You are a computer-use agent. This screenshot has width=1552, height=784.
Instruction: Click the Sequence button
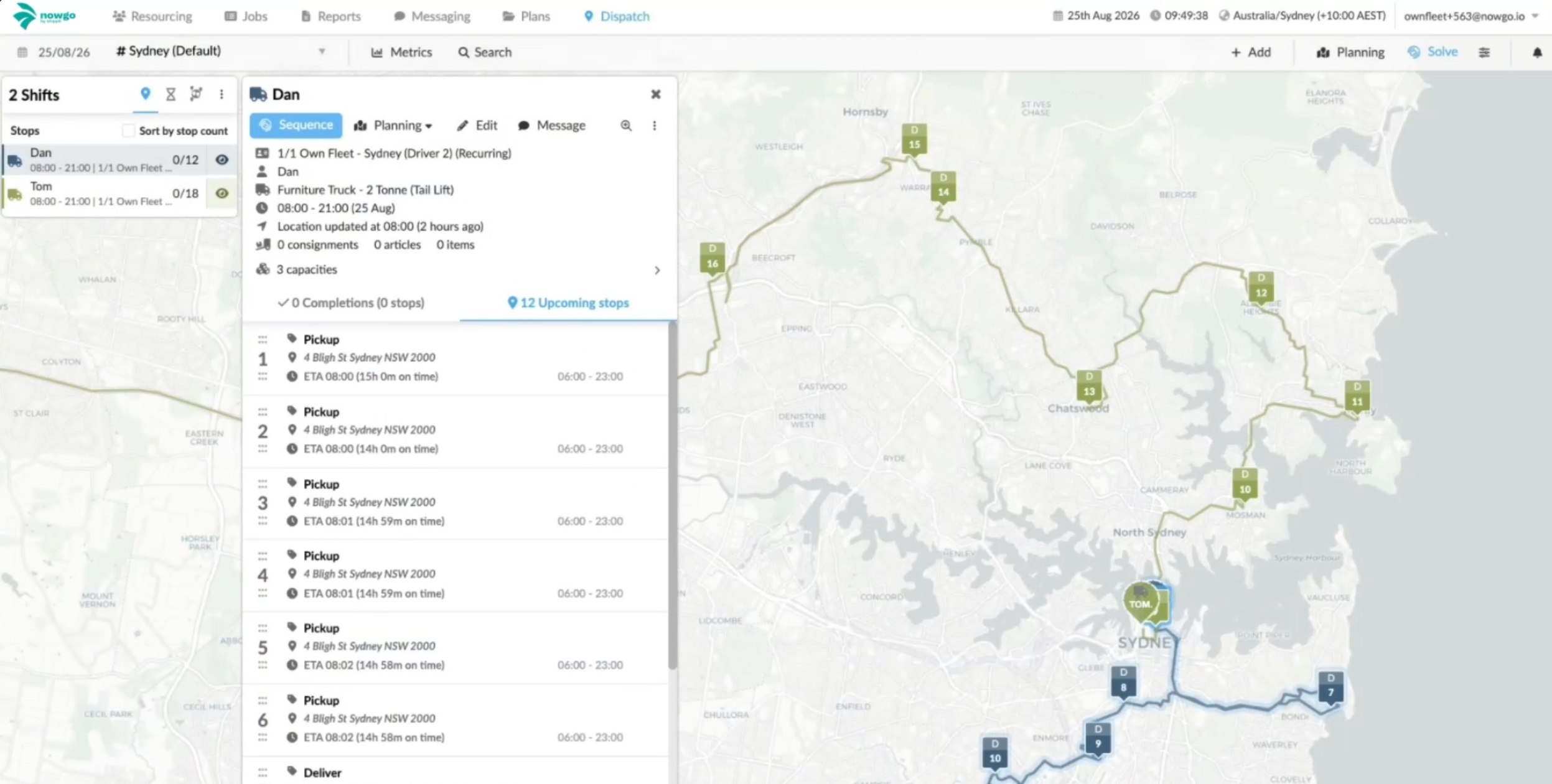pos(296,125)
